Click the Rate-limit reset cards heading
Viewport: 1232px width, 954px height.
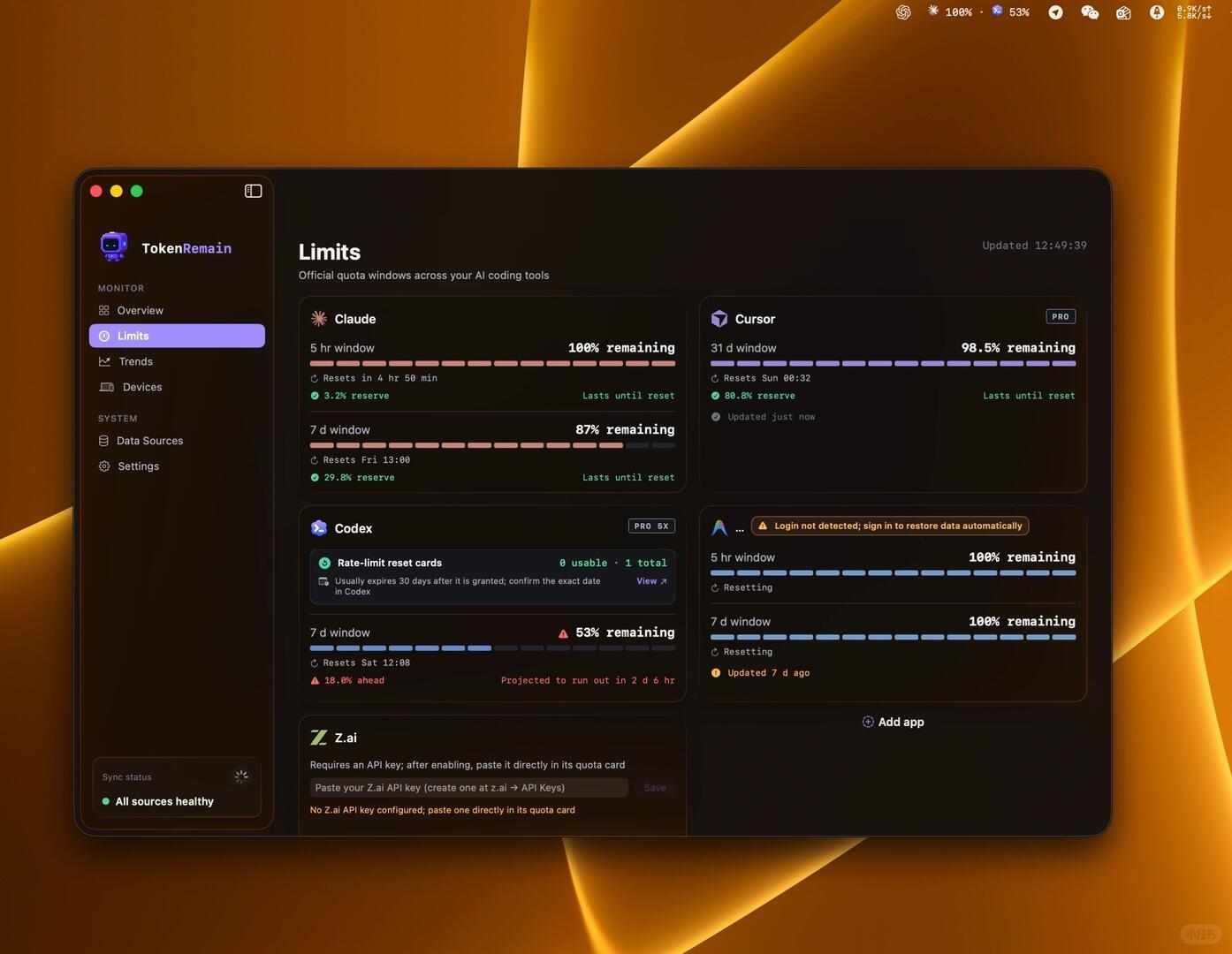click(390, 563)
